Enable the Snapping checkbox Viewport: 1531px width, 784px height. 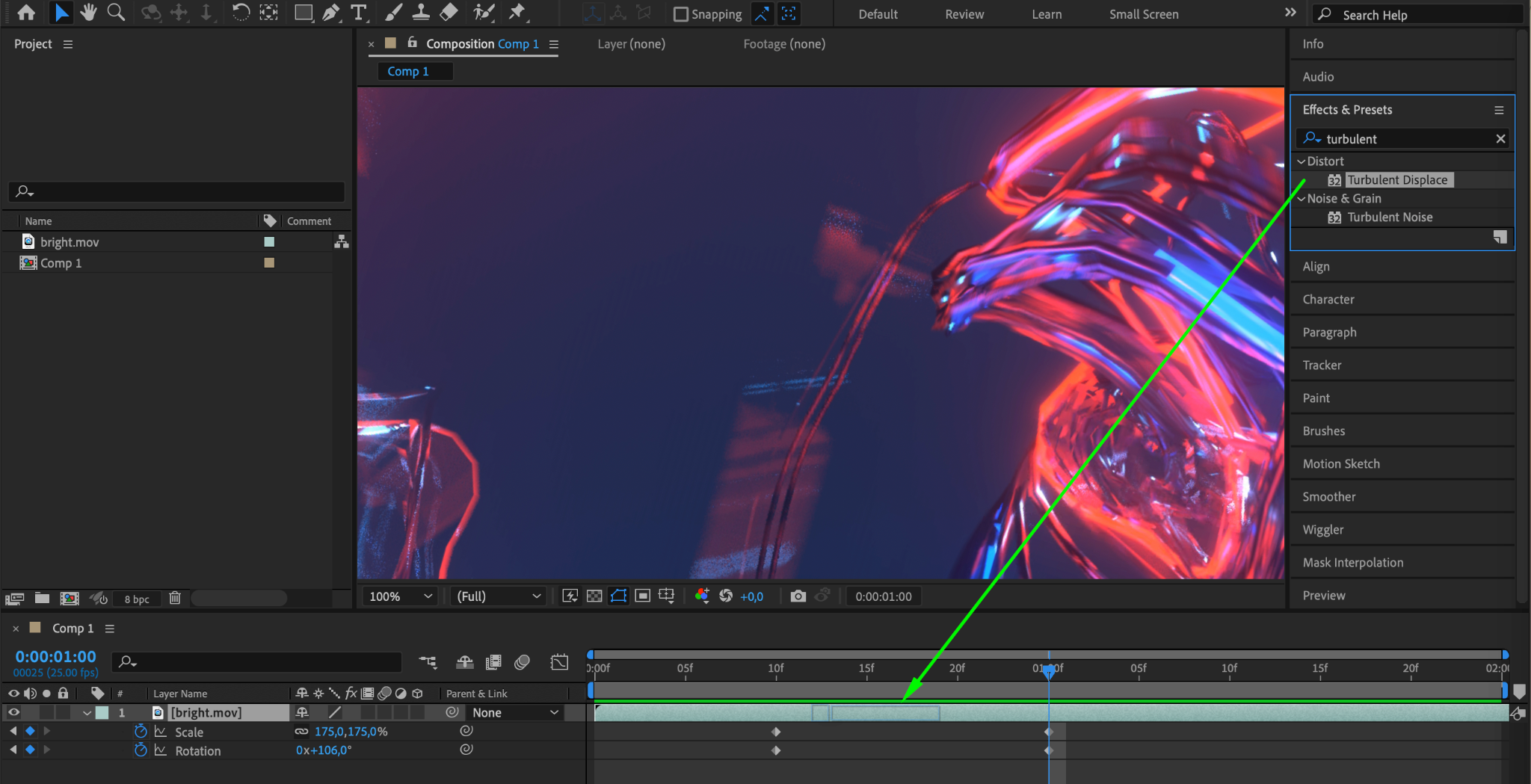680,14
